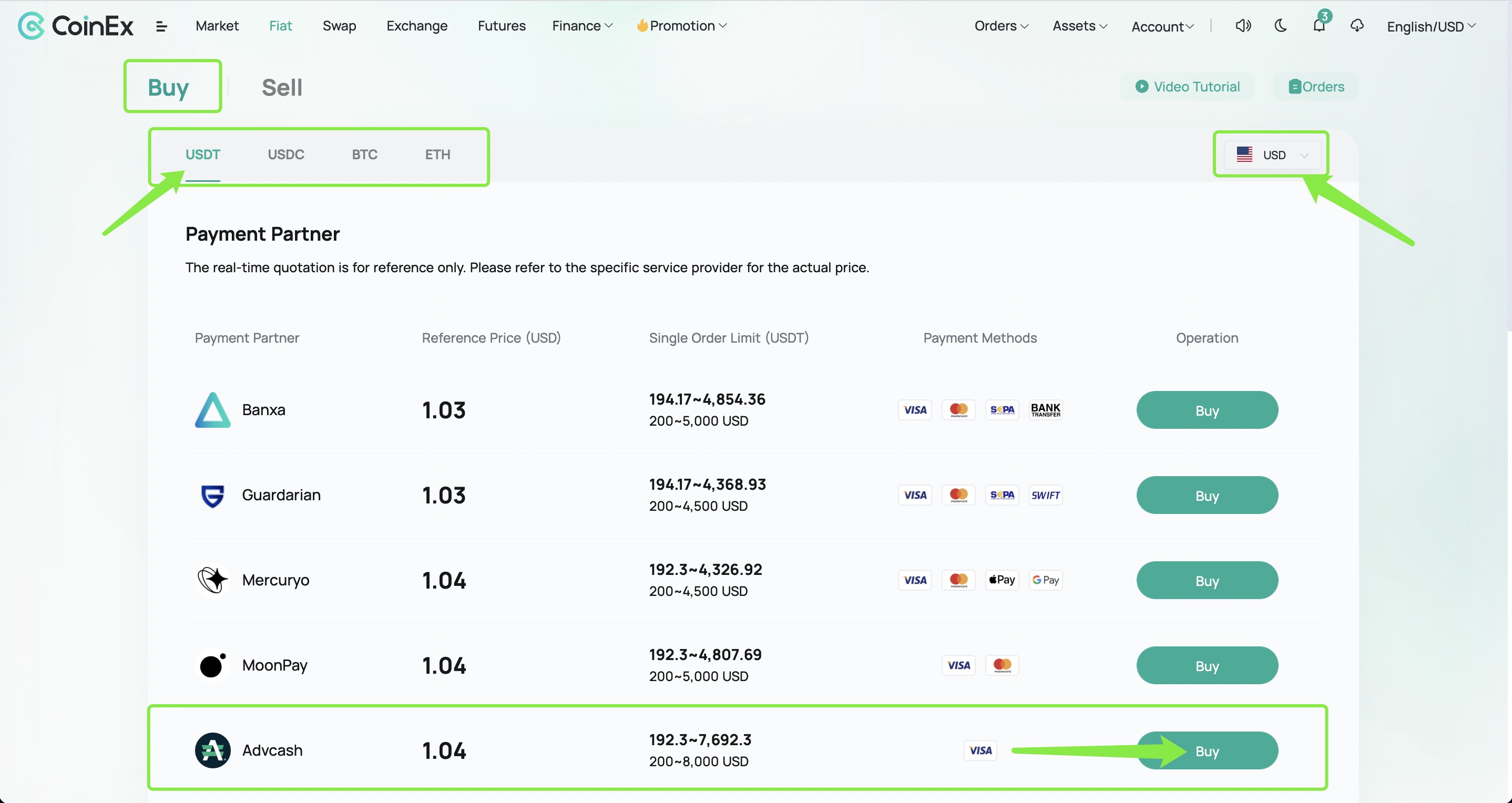Open the USD fiat currency dropdown
1512x803 pixels.
point(1272,155)
